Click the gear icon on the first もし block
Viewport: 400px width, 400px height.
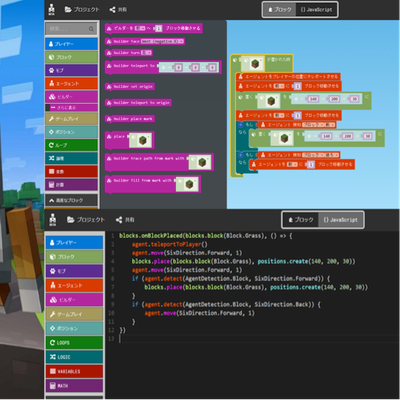tap(240, 125)
